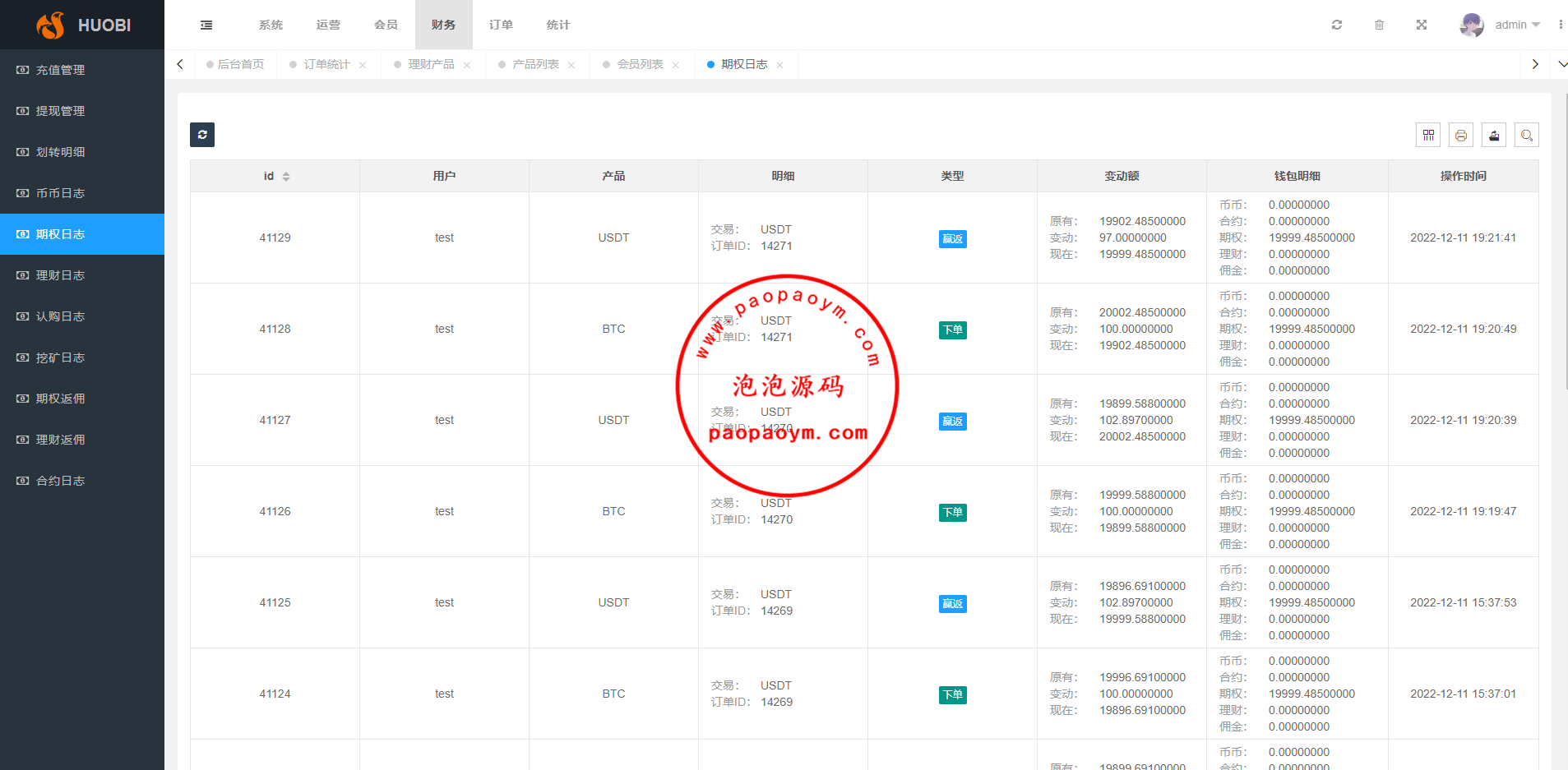The width and height of the screenshot is (1568, 770).
Task: Close the 理财产品 tab
Action: coord(467,65)
